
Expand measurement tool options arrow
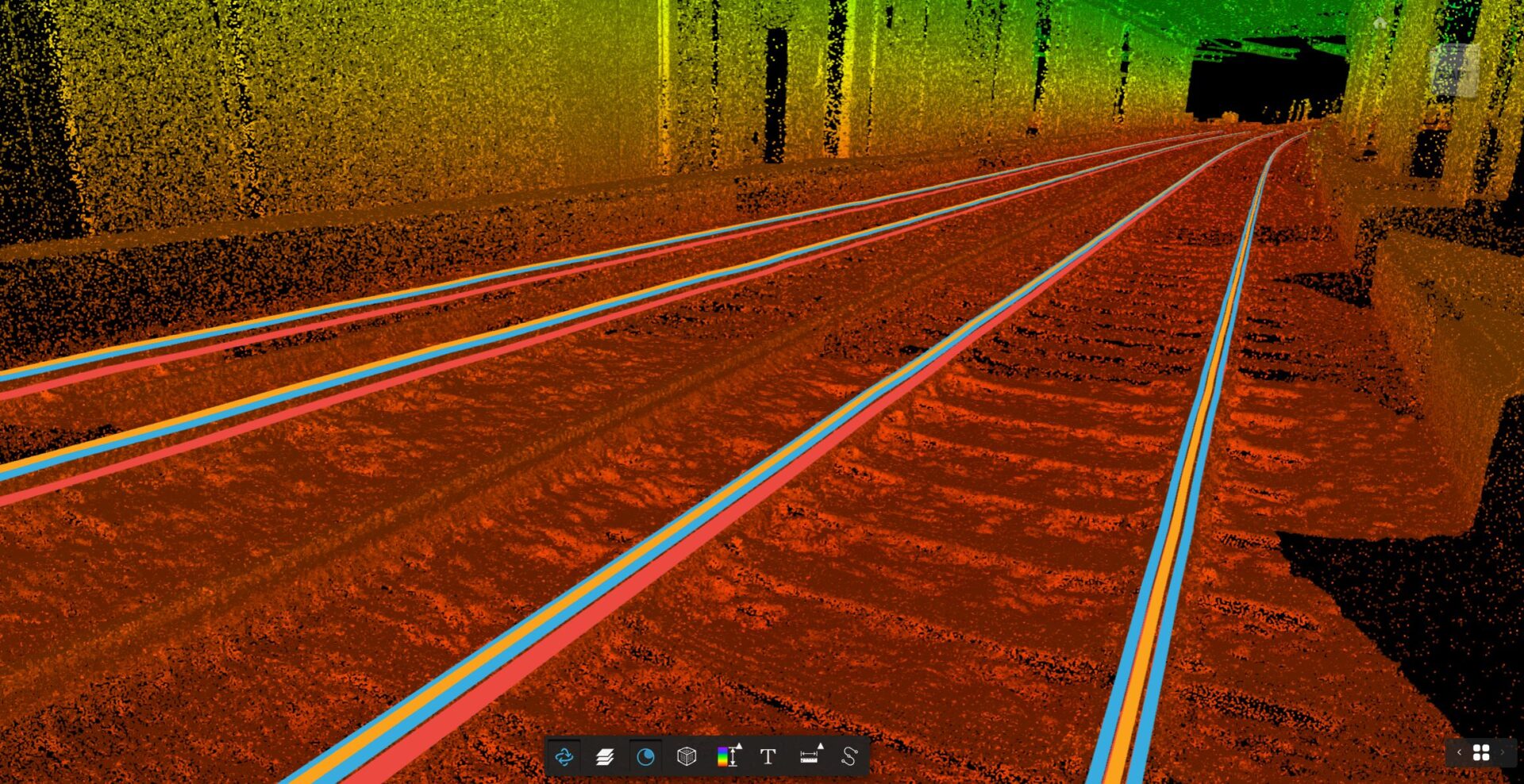pyautogui.click(x=820, y=744)
